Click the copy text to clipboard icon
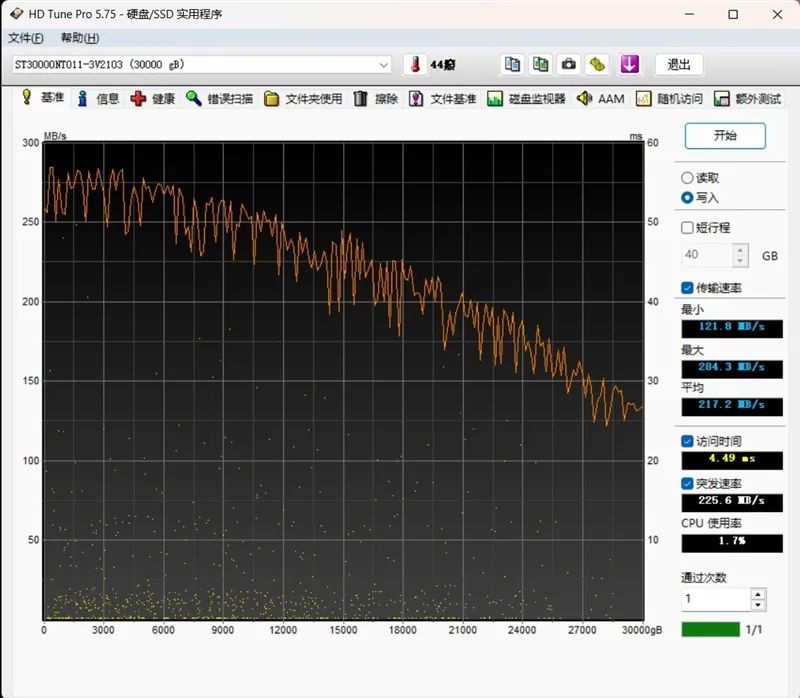The height and width of the screenshot is (698, 800). tap(512, 64)
